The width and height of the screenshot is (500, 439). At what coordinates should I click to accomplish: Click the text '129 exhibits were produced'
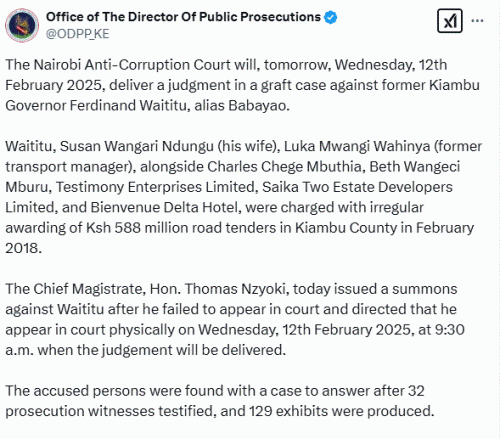[341, 411]
